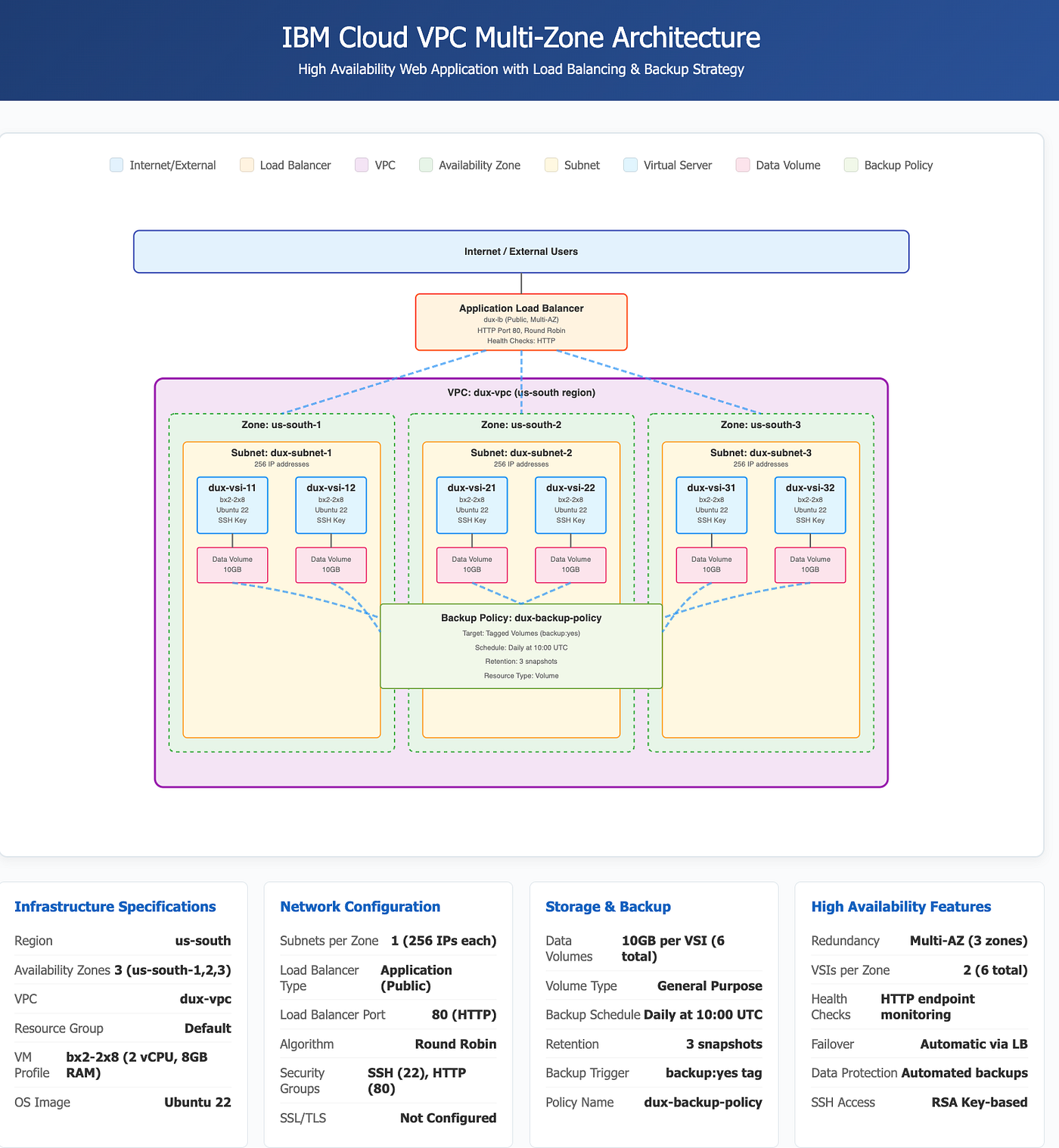Click the dux-vsi-11 virtual server box
Image resolution: width=1059 pixels, height=1148 pixels.
[232, 505]
